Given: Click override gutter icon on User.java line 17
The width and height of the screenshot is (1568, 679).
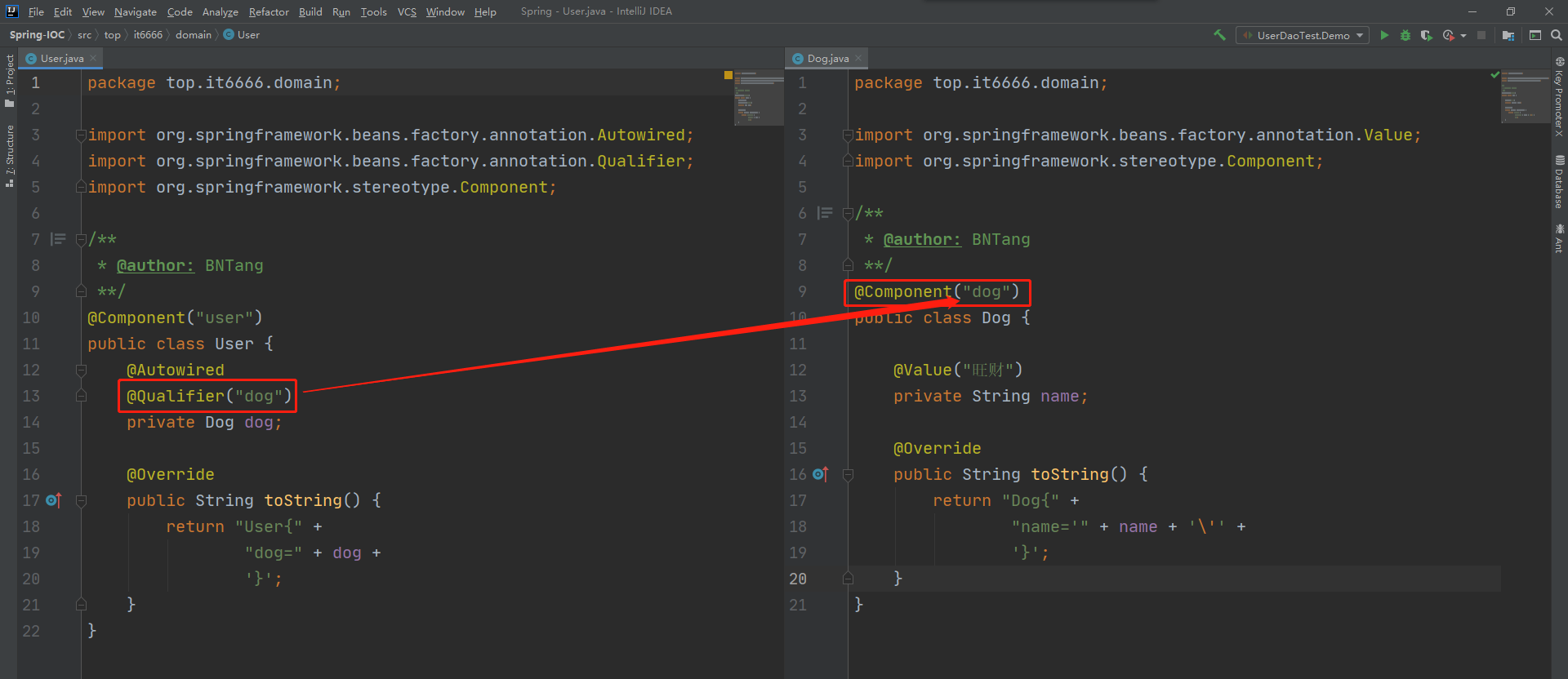Looking at the screenshot, I should (54, 500).
